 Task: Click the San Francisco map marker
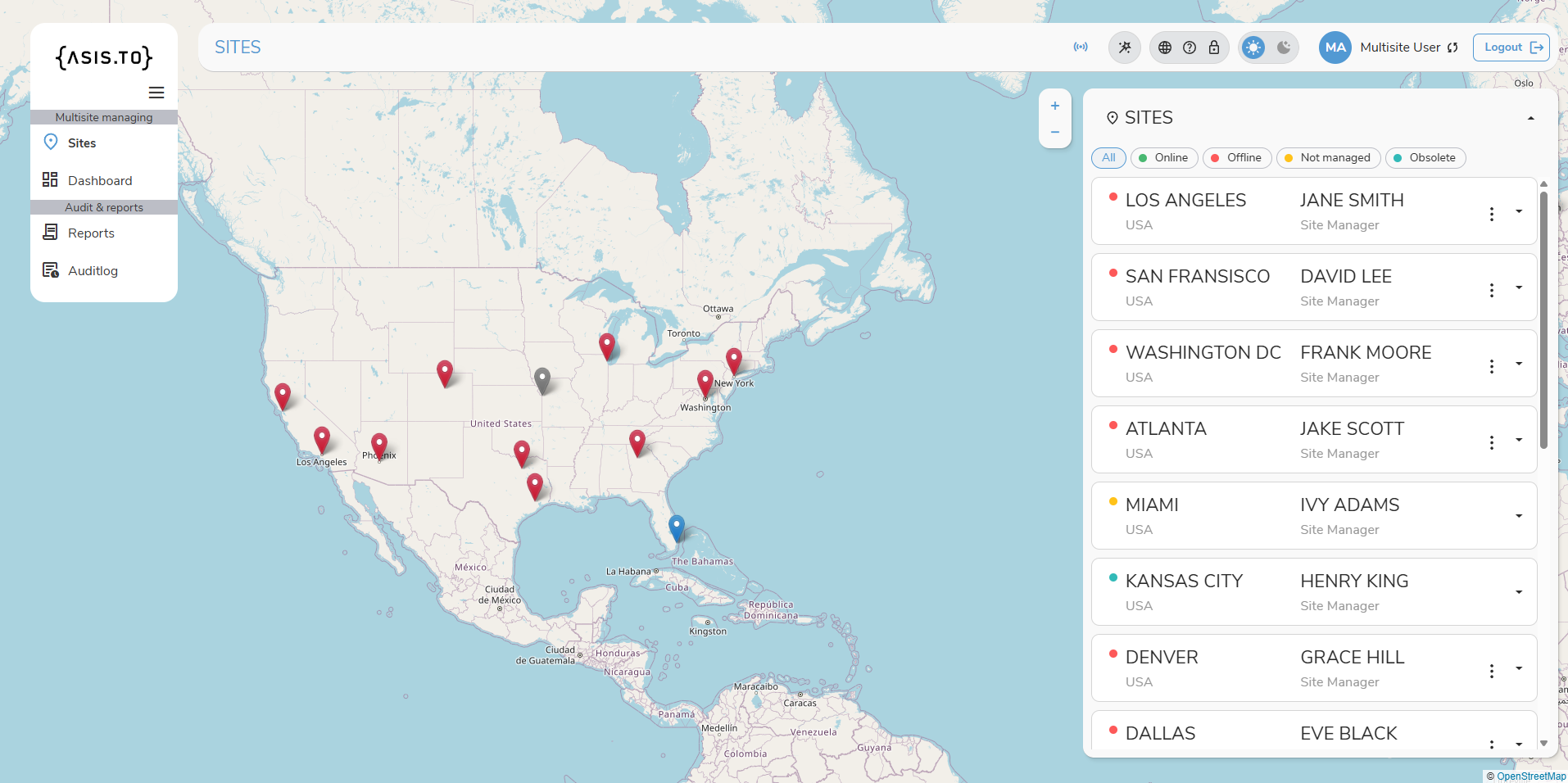283,396
